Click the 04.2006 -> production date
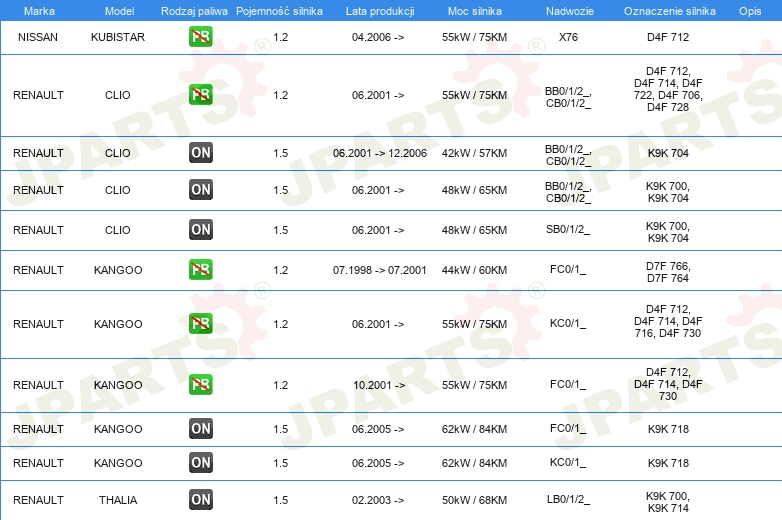This screenshot has width=782, height=520. [x=378, y=37]
